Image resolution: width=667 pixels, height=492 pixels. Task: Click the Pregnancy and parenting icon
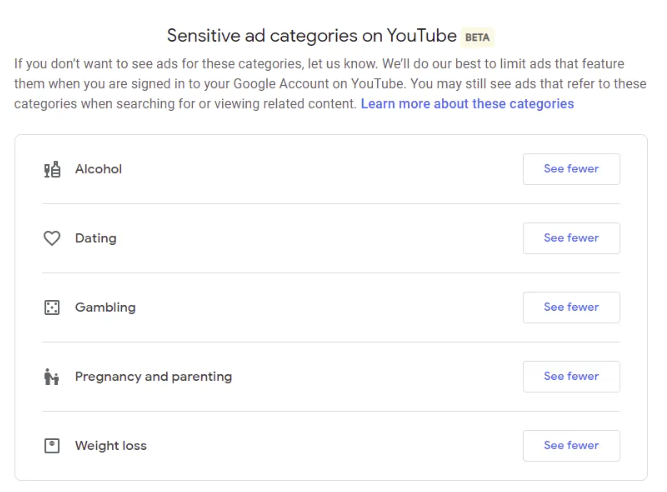(x=51, y=377)
